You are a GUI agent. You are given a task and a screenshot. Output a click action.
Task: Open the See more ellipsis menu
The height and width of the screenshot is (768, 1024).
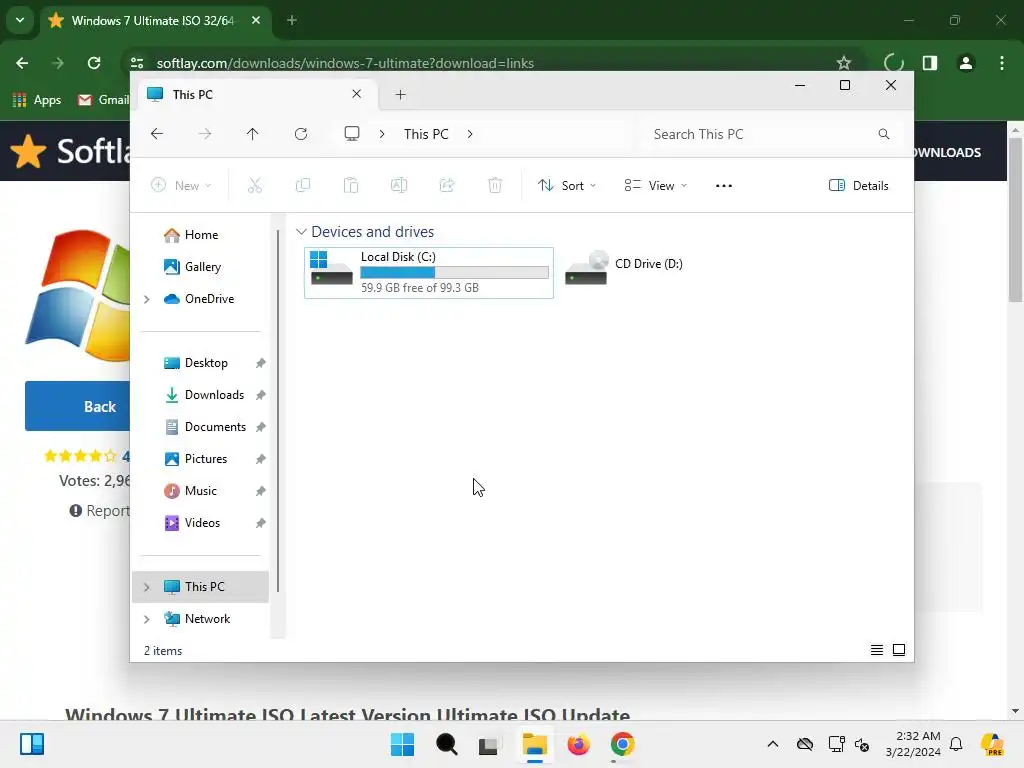[x=724, y=185]
